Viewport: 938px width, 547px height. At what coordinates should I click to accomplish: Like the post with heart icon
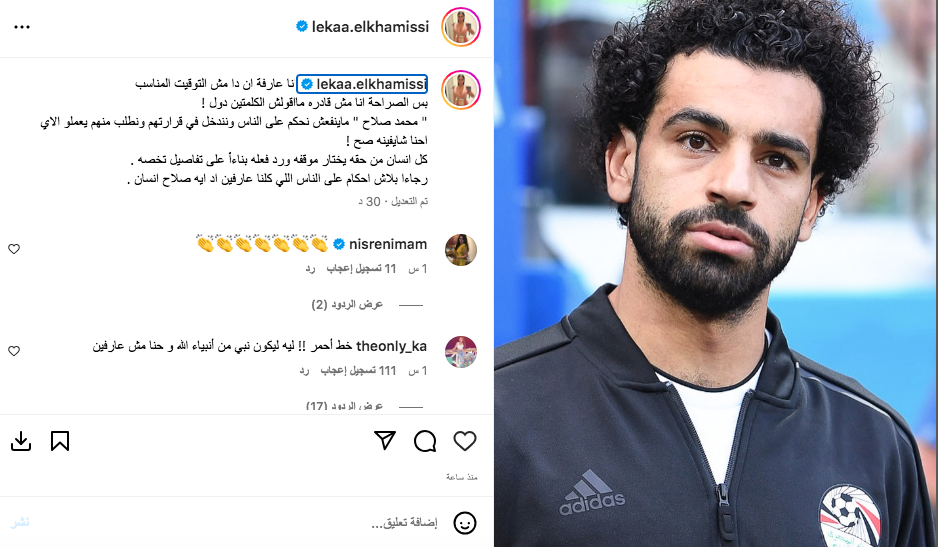[x=465, y=441]
